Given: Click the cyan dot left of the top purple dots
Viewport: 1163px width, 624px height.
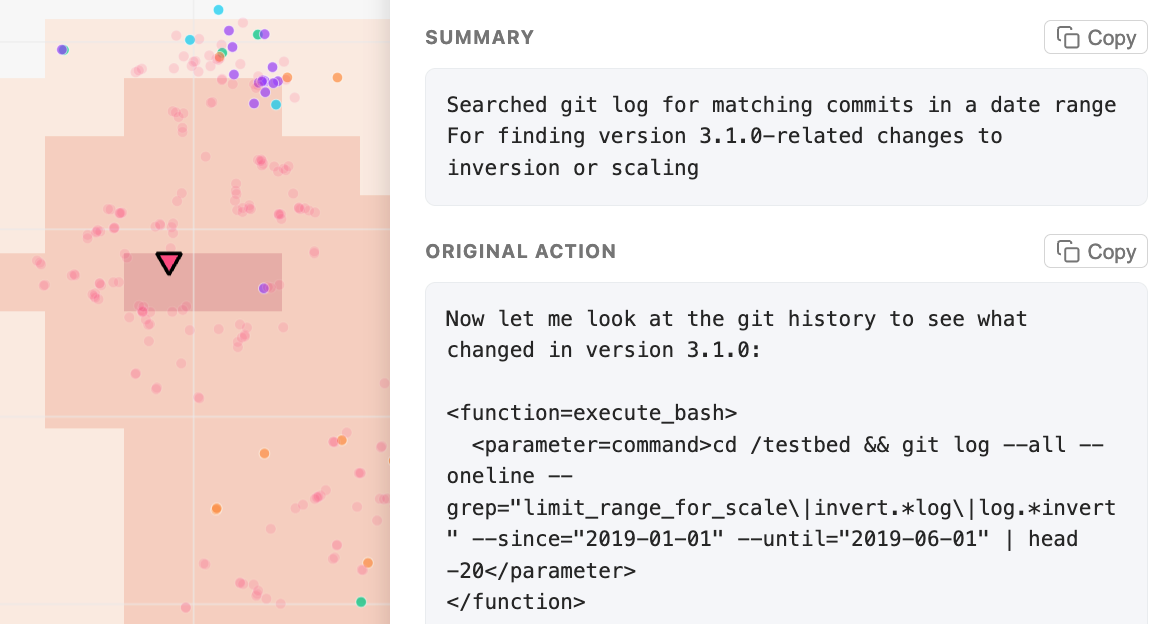Looking at the screenshot, I should [190, 40].
